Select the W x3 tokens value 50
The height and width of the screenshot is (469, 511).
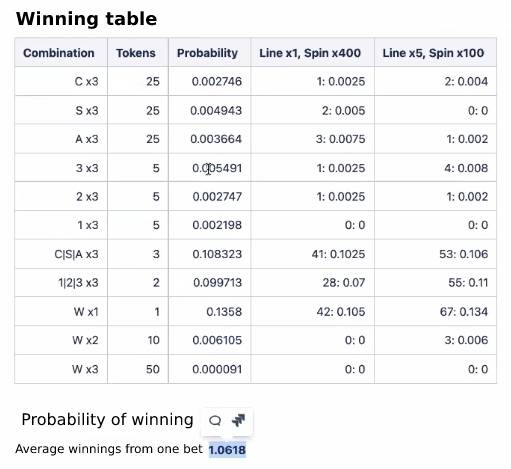point(138,369)
